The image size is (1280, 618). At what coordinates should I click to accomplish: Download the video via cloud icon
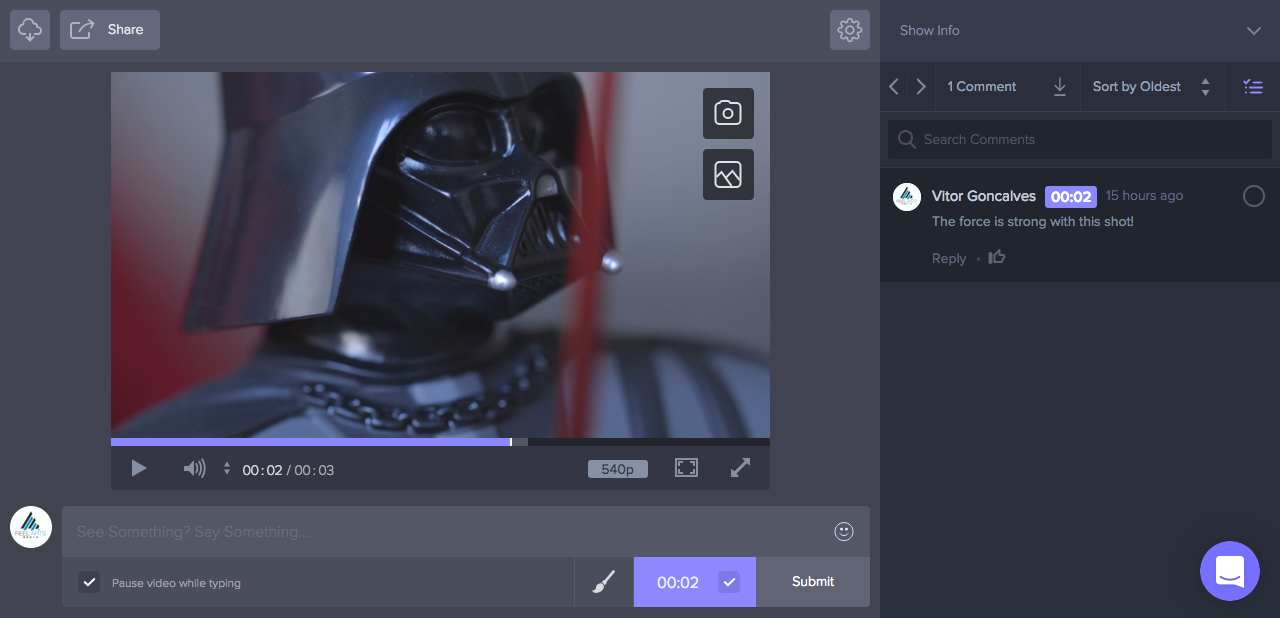pos(30,30)
